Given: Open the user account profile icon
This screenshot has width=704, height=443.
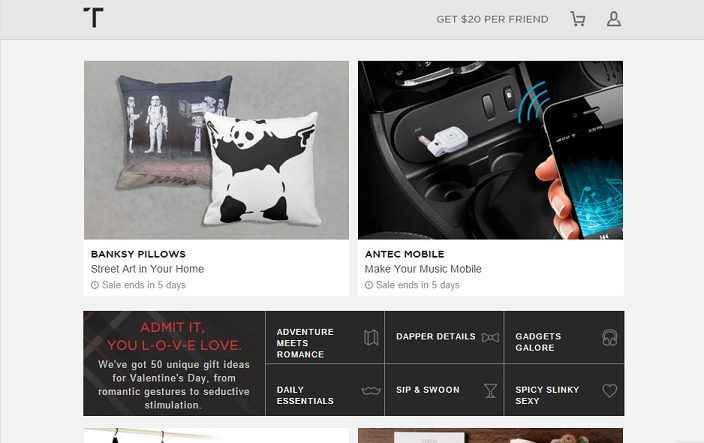Looking at the screenshot, I should click(x=614, y=19).
